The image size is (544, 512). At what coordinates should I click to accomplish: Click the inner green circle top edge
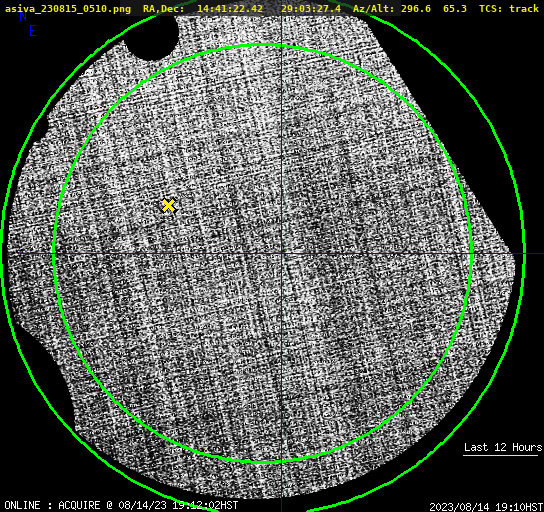[x=263, y=45]
